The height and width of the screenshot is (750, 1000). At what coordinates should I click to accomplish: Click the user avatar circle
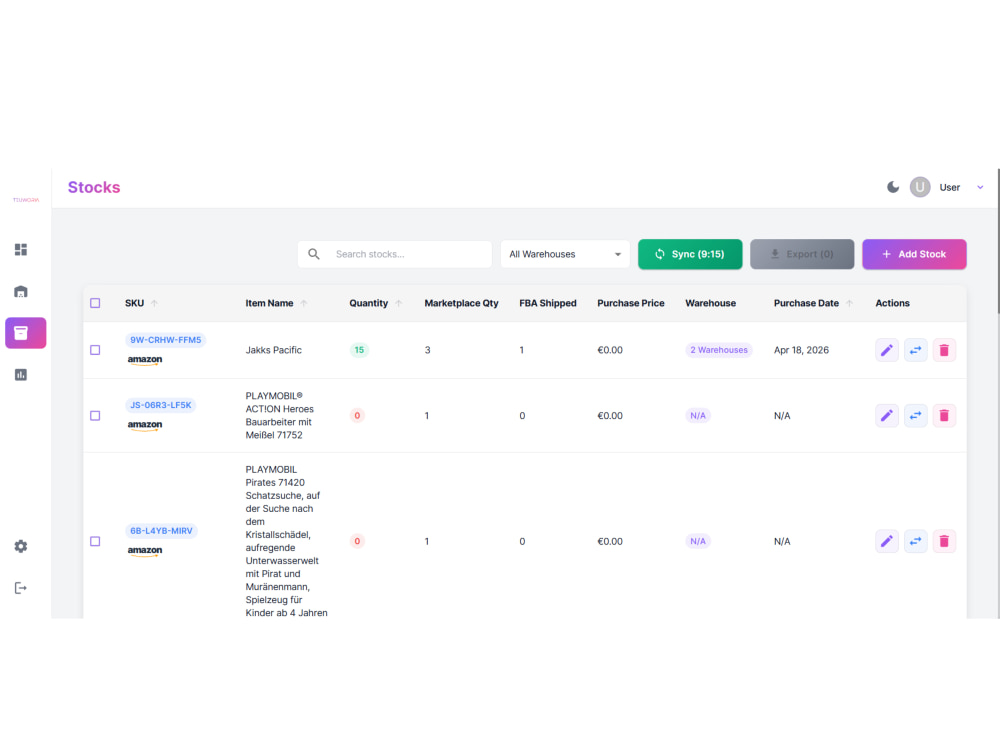(x=920, y=187)
